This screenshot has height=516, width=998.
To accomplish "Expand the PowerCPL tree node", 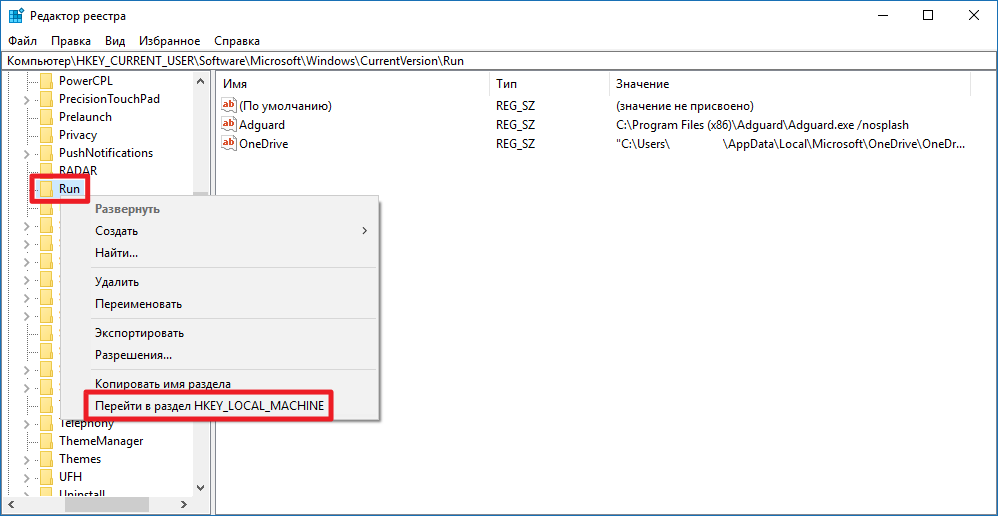I will [27, 81].
